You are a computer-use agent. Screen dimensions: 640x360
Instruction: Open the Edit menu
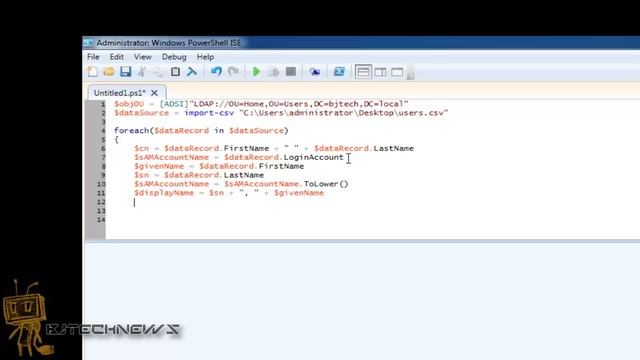pyautogui.click(x=117, y=57)
